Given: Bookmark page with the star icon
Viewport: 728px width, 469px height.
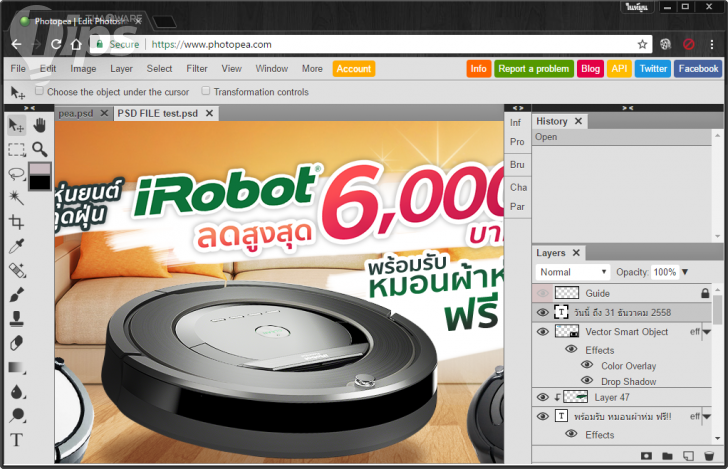Looking at the screenshot, I should tap(642, 44).
